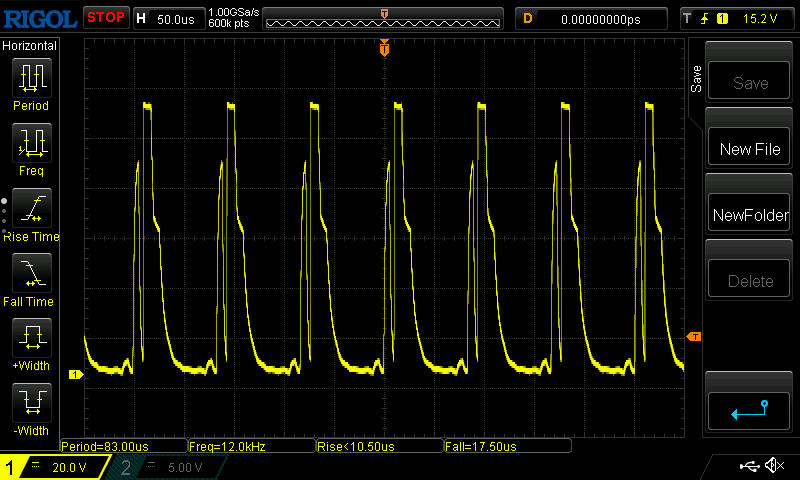
Task: Select the -Width measurement icon
Action: [30, 402]
